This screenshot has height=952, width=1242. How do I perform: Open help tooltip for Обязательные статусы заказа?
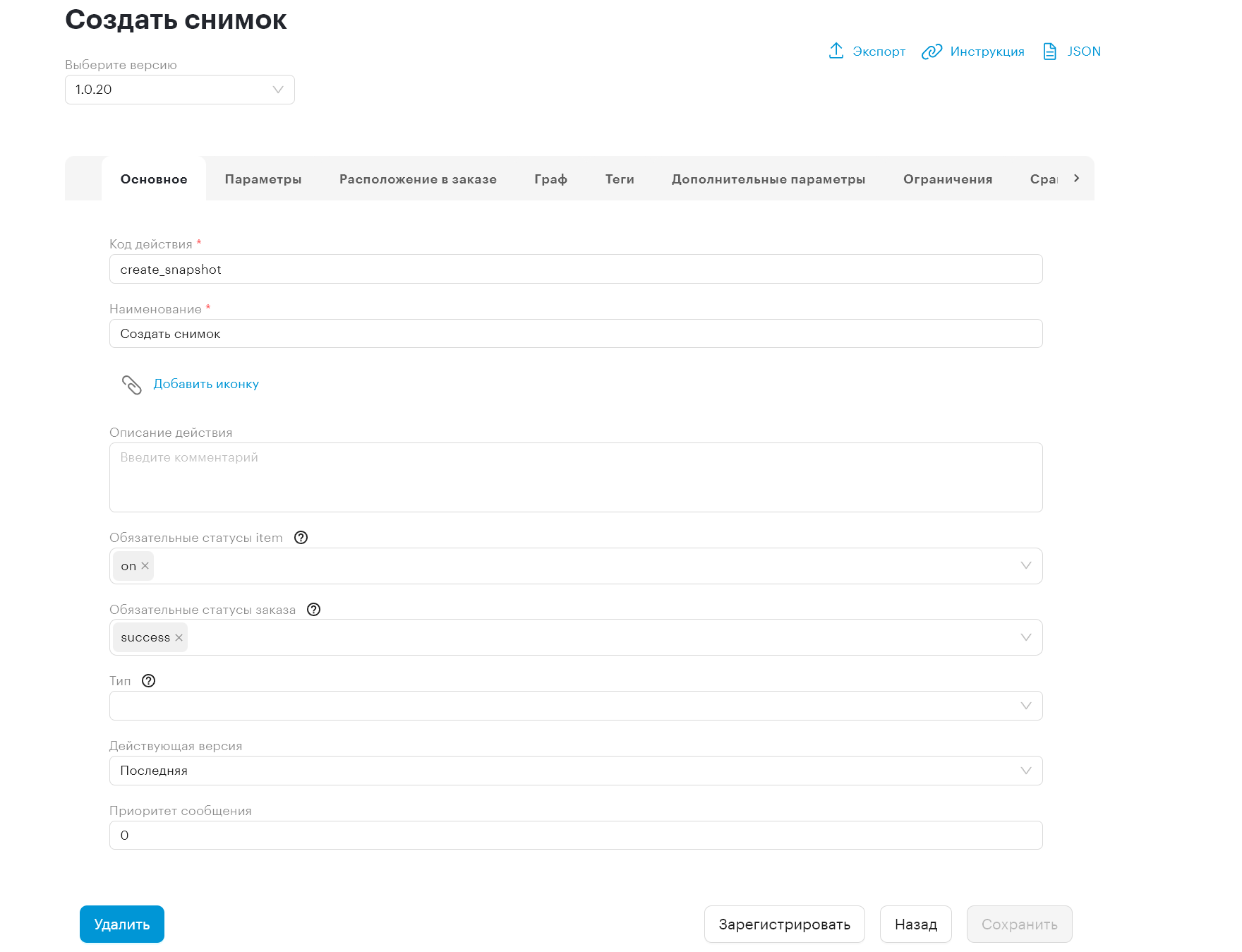[314, 610]
